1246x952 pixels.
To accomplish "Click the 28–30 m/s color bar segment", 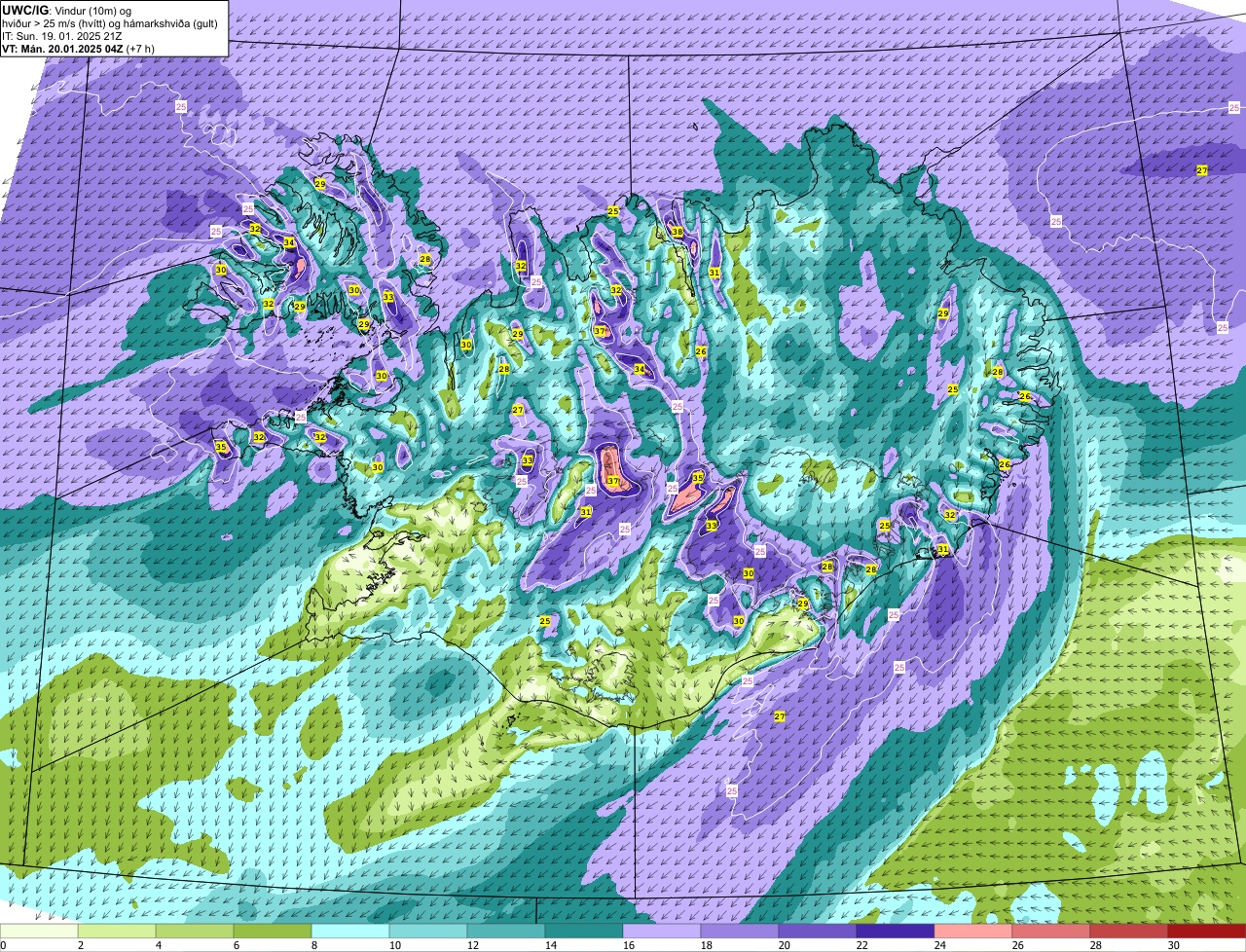I will [1129, 932].
